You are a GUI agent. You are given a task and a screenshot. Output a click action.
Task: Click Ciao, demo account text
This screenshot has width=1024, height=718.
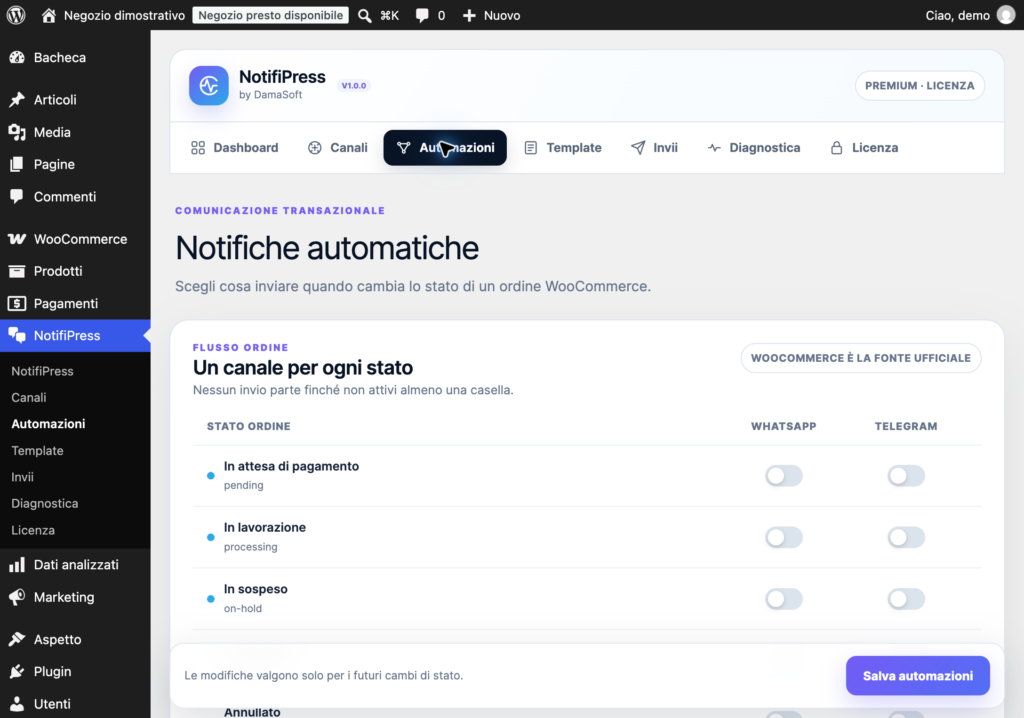957,16
